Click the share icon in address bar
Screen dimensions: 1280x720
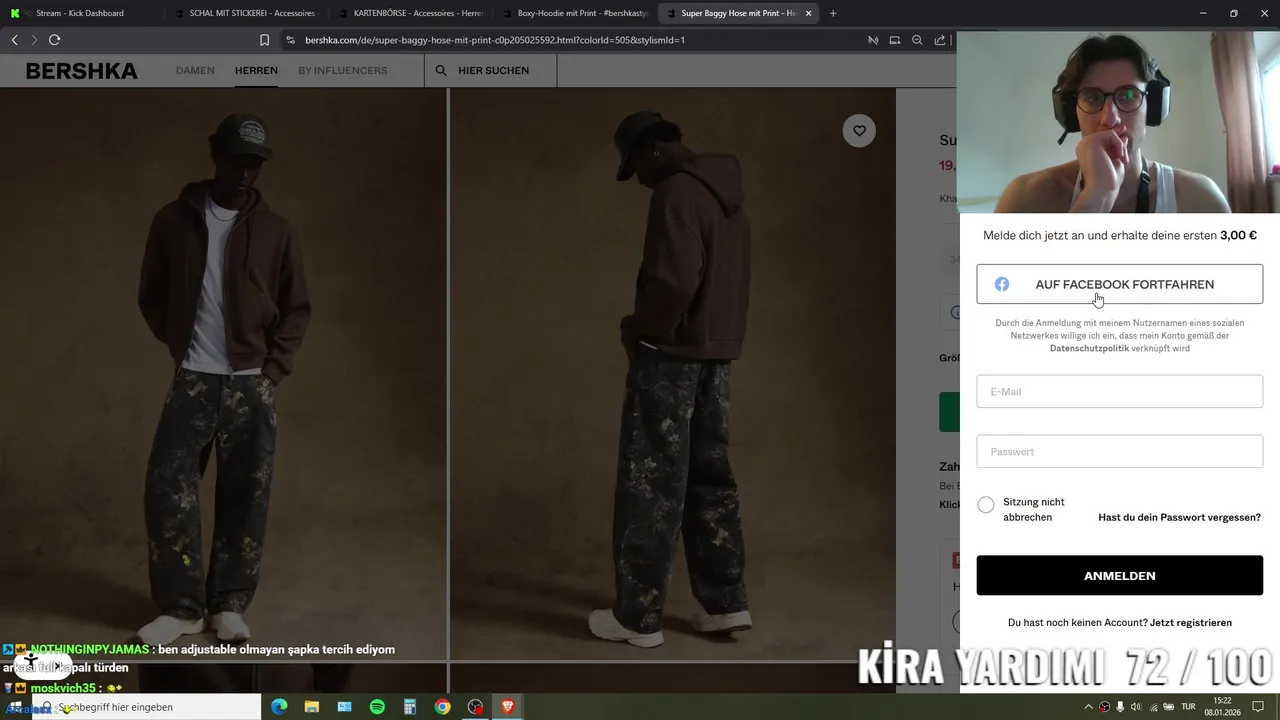pos(940,40)
